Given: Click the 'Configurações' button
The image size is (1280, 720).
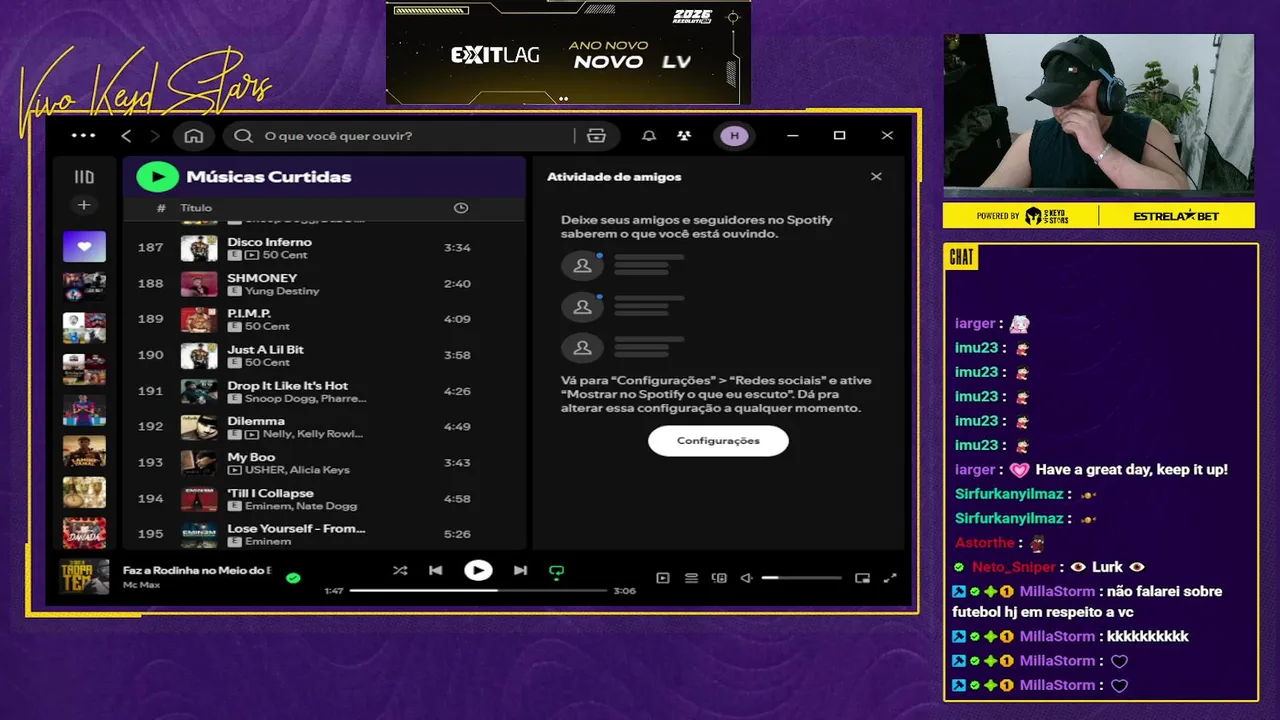Looking at the screenshot, I should click(x=718, y=441).
